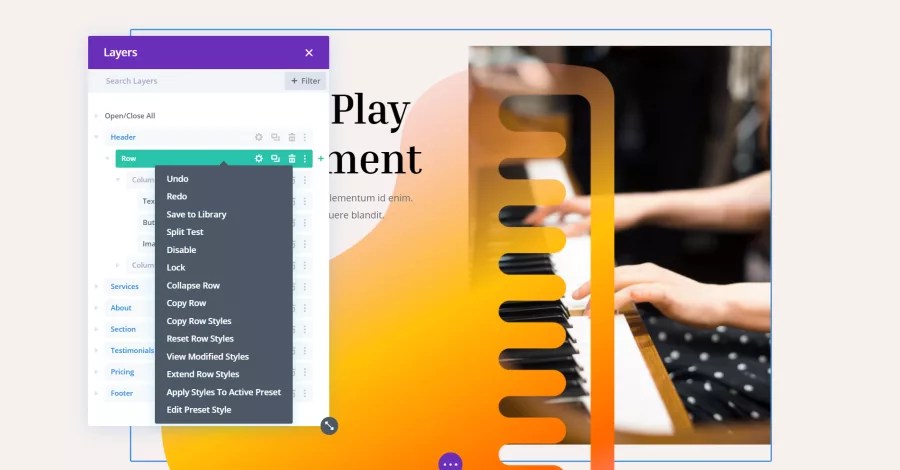Select Reset Row Styles
Image resolution: width=900 pixels, height=470 pixels.
(200, 339)
